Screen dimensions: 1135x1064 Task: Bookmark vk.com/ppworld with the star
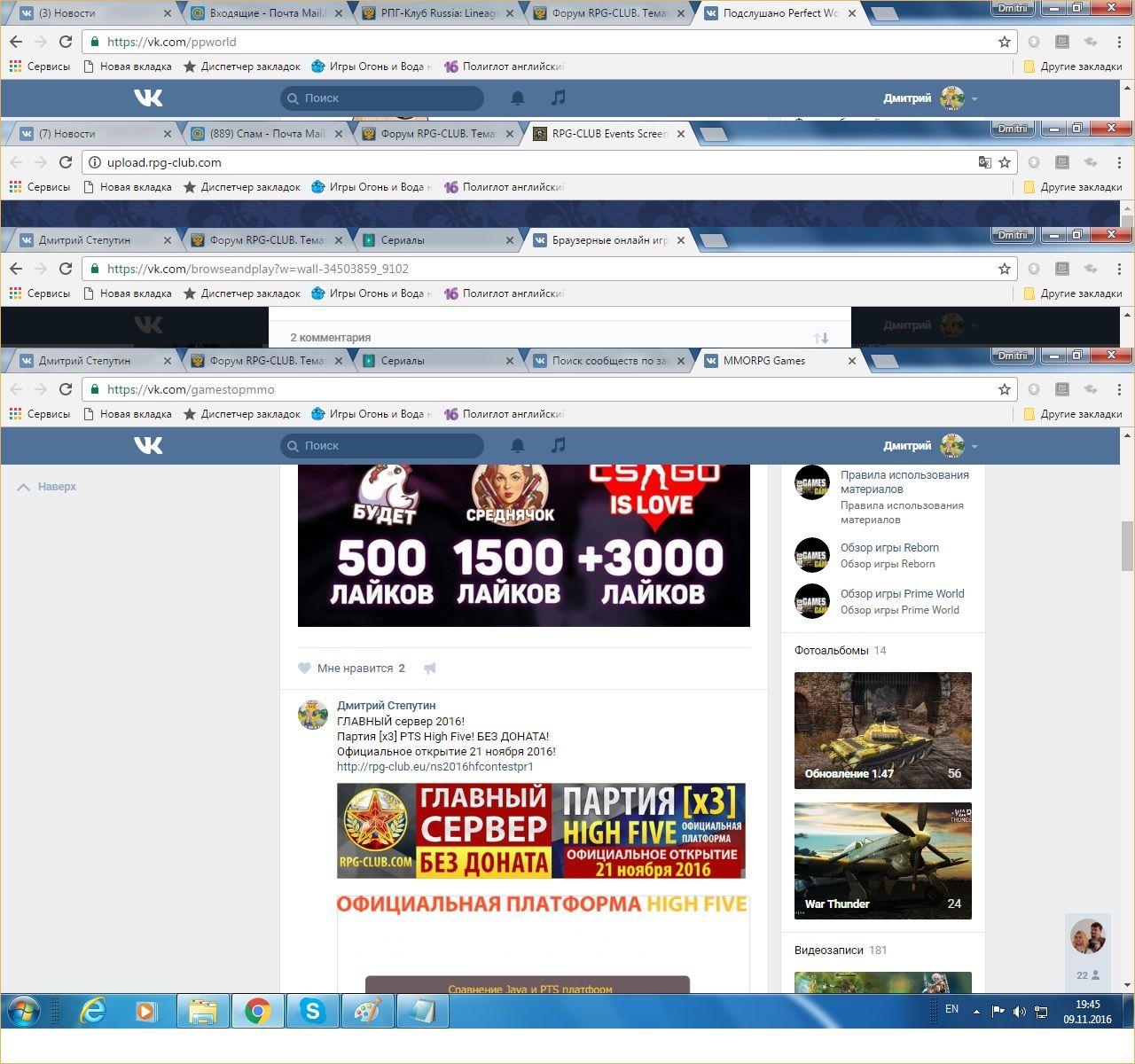coord(1005,42)
